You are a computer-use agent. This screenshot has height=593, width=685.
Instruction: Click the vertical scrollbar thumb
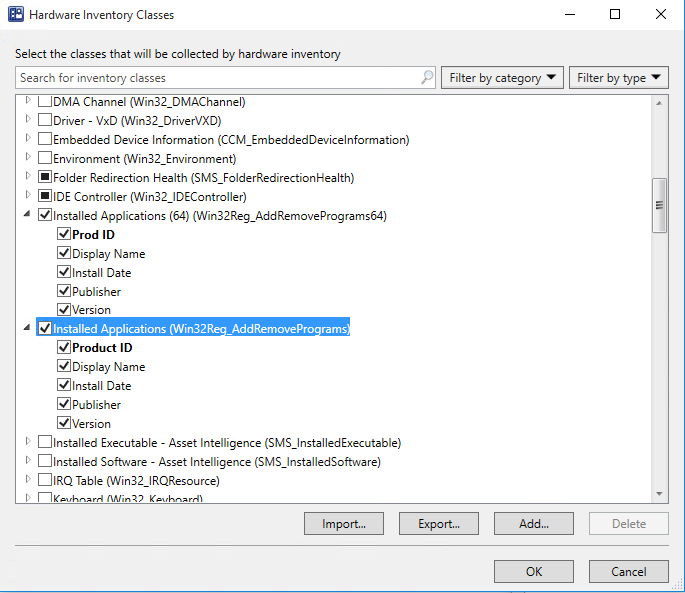[x=659, y=205]
